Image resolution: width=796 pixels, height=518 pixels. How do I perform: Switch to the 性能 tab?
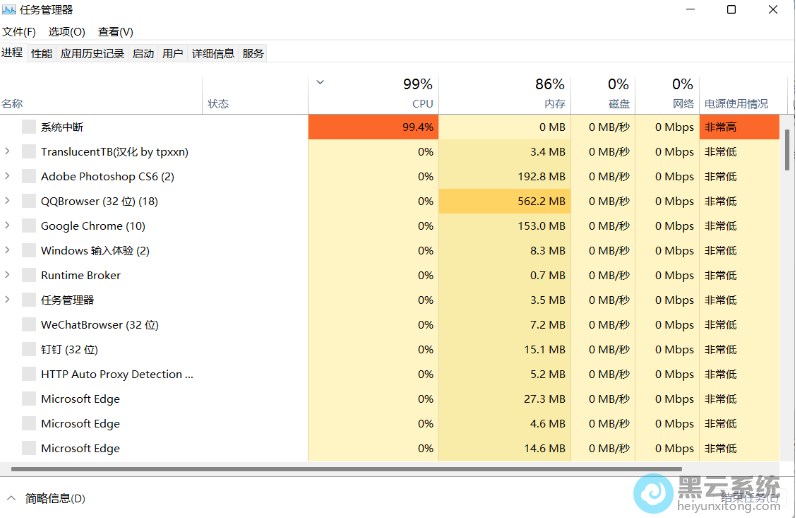click(x=41, y=53)
